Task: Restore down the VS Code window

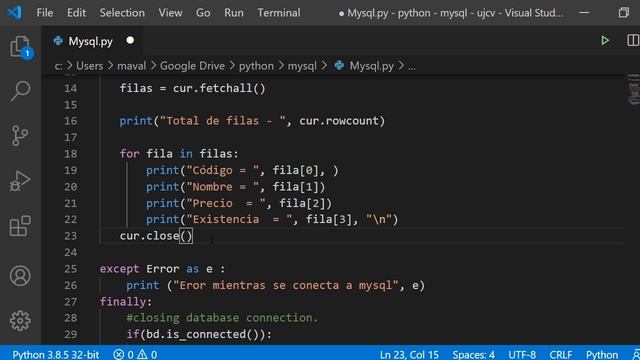Action: pyautogui.click(x=624, y=13)
